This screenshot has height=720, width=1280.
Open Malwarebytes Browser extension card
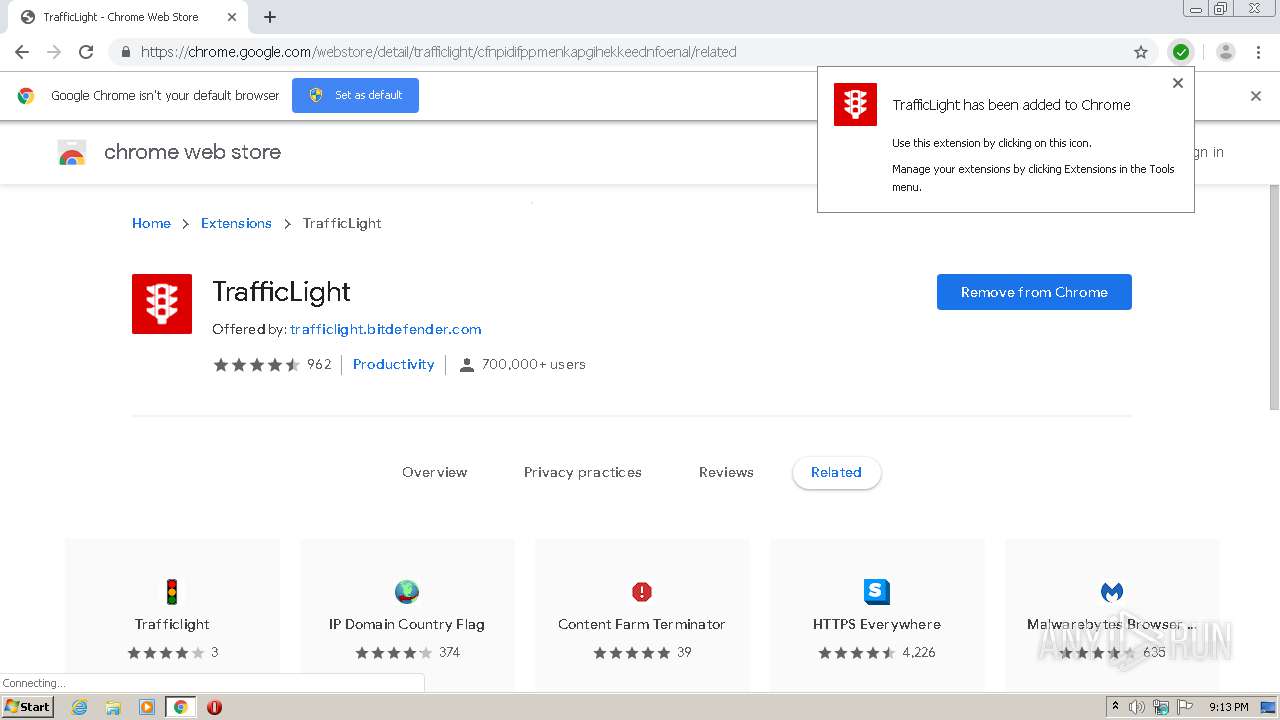coord(1112,614)
